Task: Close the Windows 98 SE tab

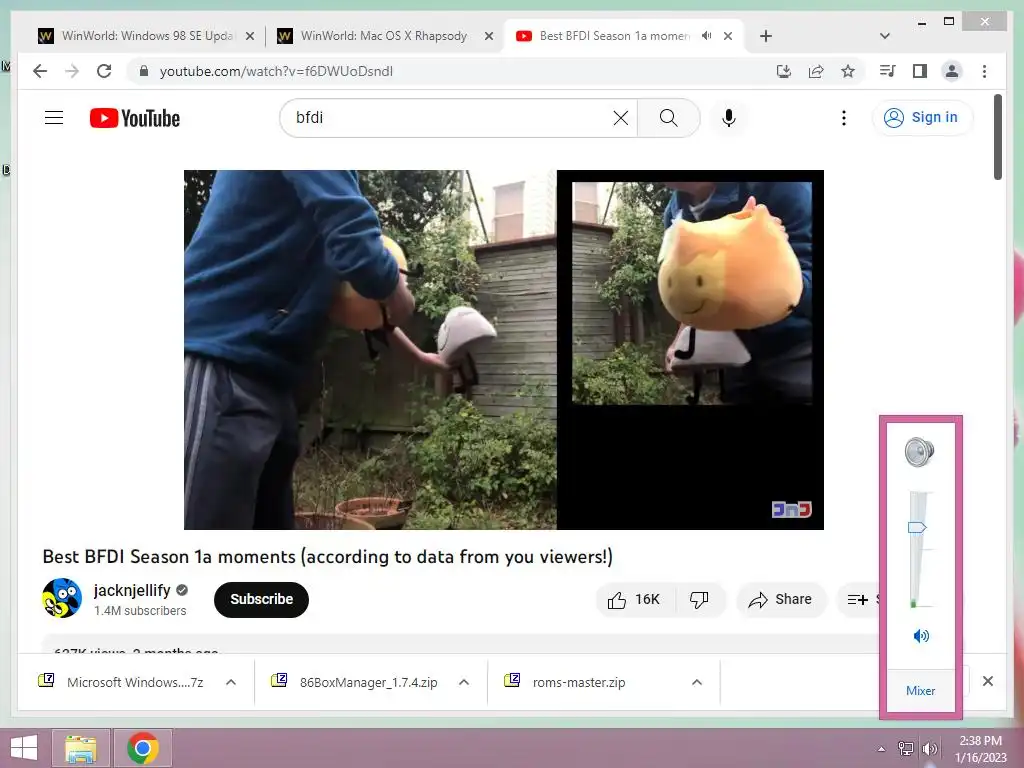Action: click(249, 36)
